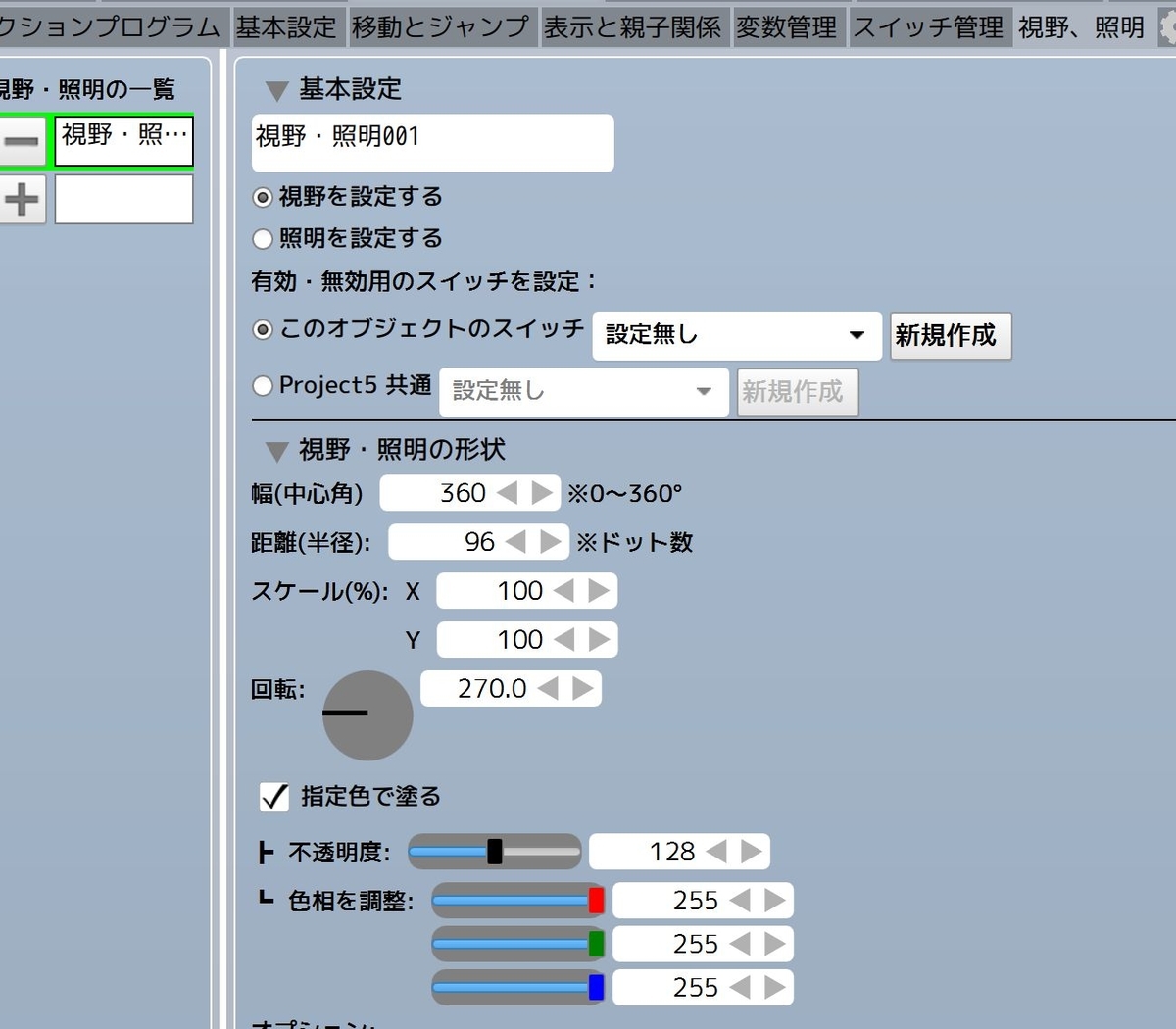Decrease スケール X value with left arrow
Image resolution: width=1176 pixels, height=1029 pixels.
tap(563, 591)
